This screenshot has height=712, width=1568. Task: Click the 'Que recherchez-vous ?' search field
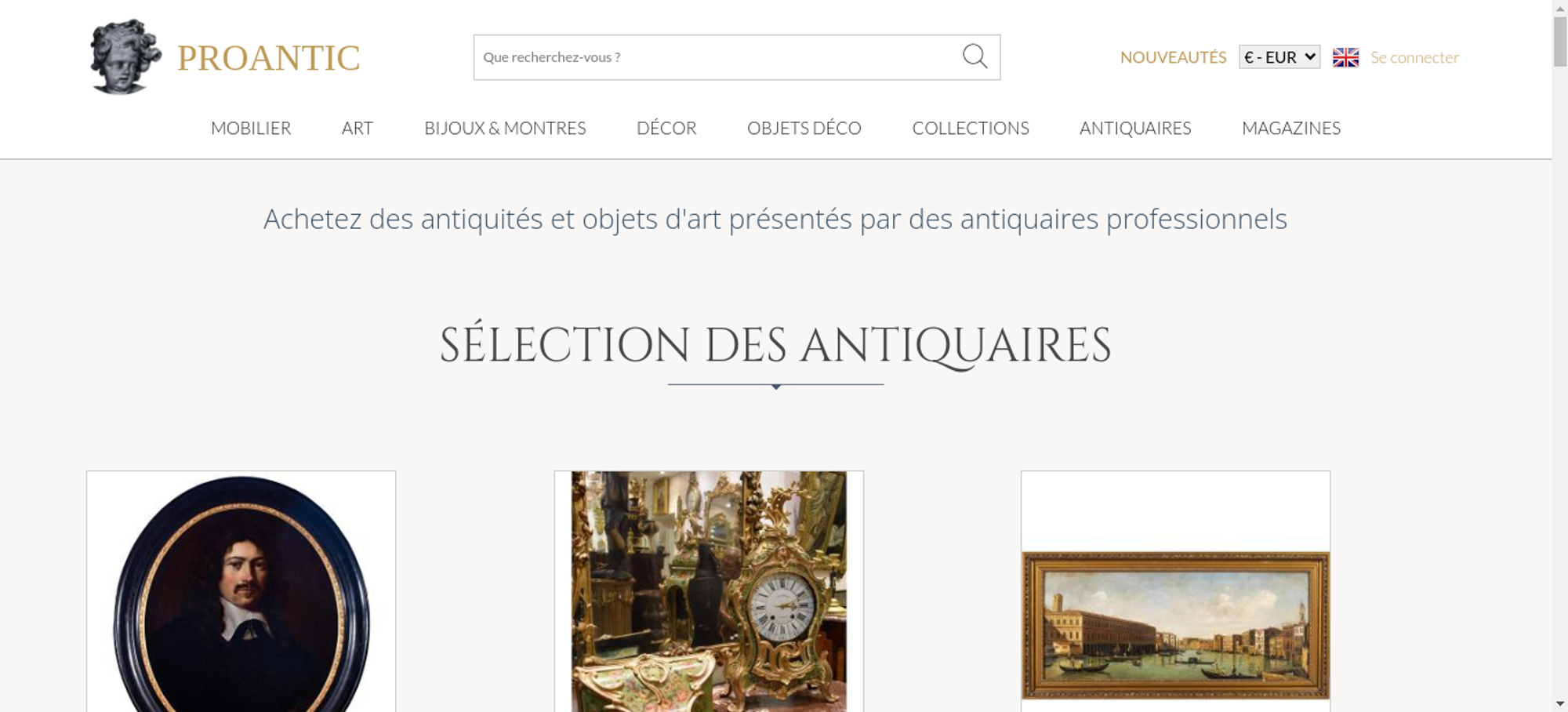point(717,57)
